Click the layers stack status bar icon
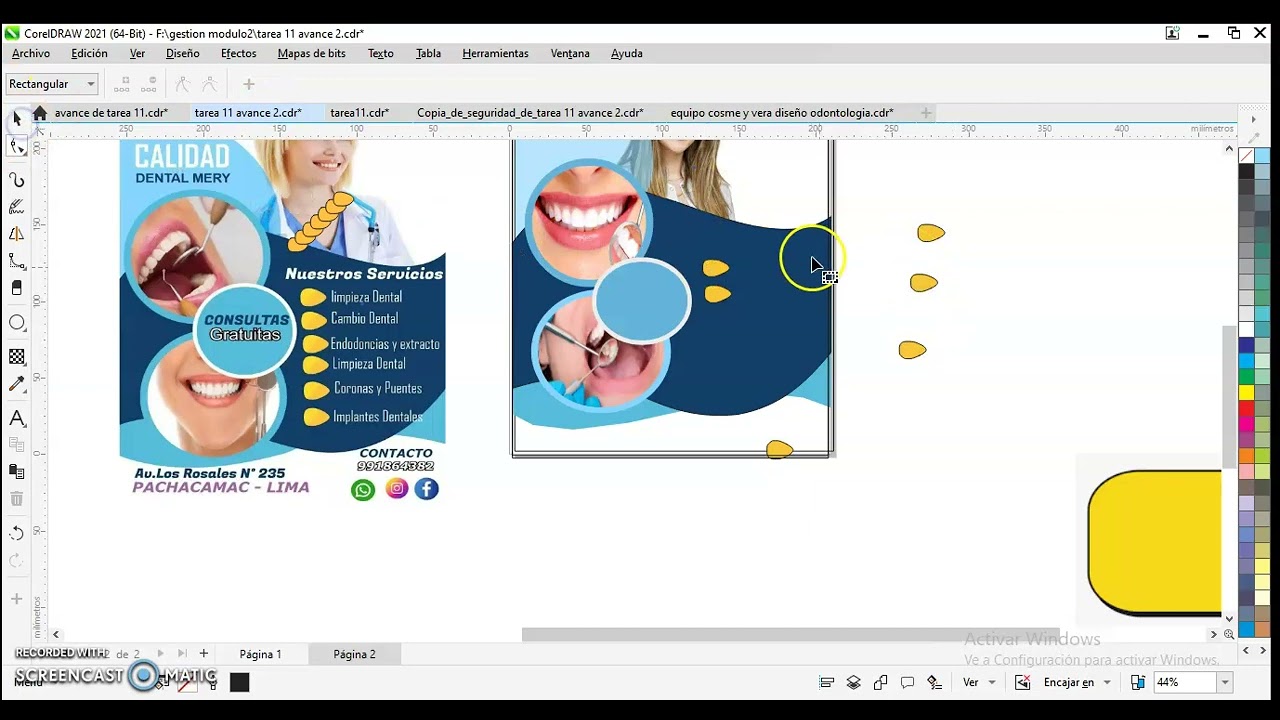The width and height of the screenshot is (1280, 720). pyautogui.click(x=854, y=682)
